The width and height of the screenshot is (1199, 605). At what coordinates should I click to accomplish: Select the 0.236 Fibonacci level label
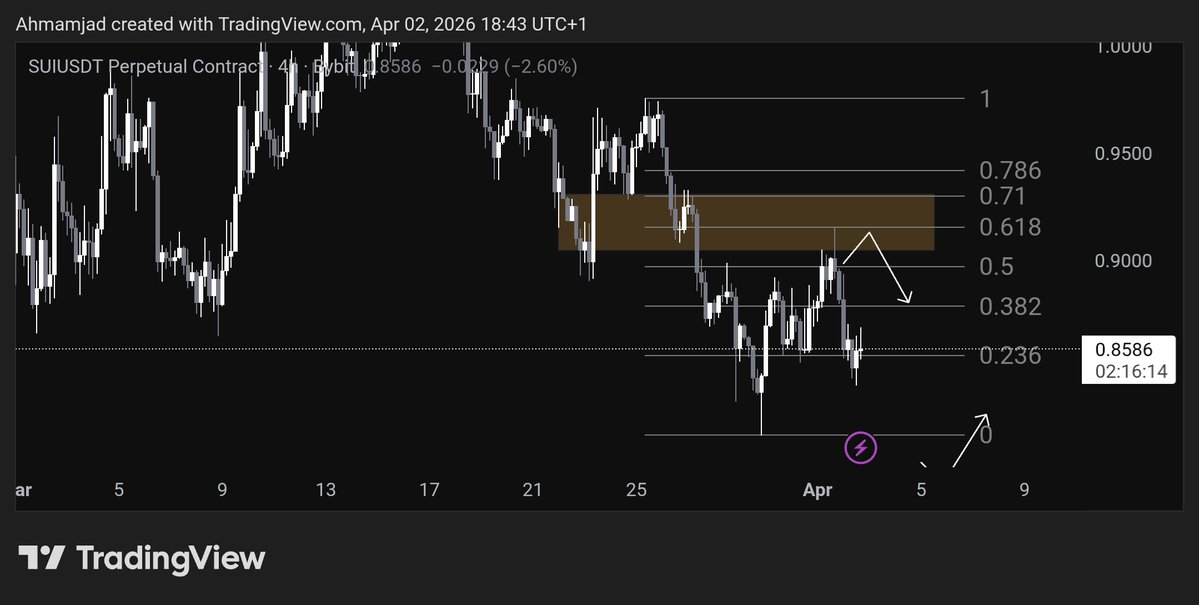(1009, 355)
